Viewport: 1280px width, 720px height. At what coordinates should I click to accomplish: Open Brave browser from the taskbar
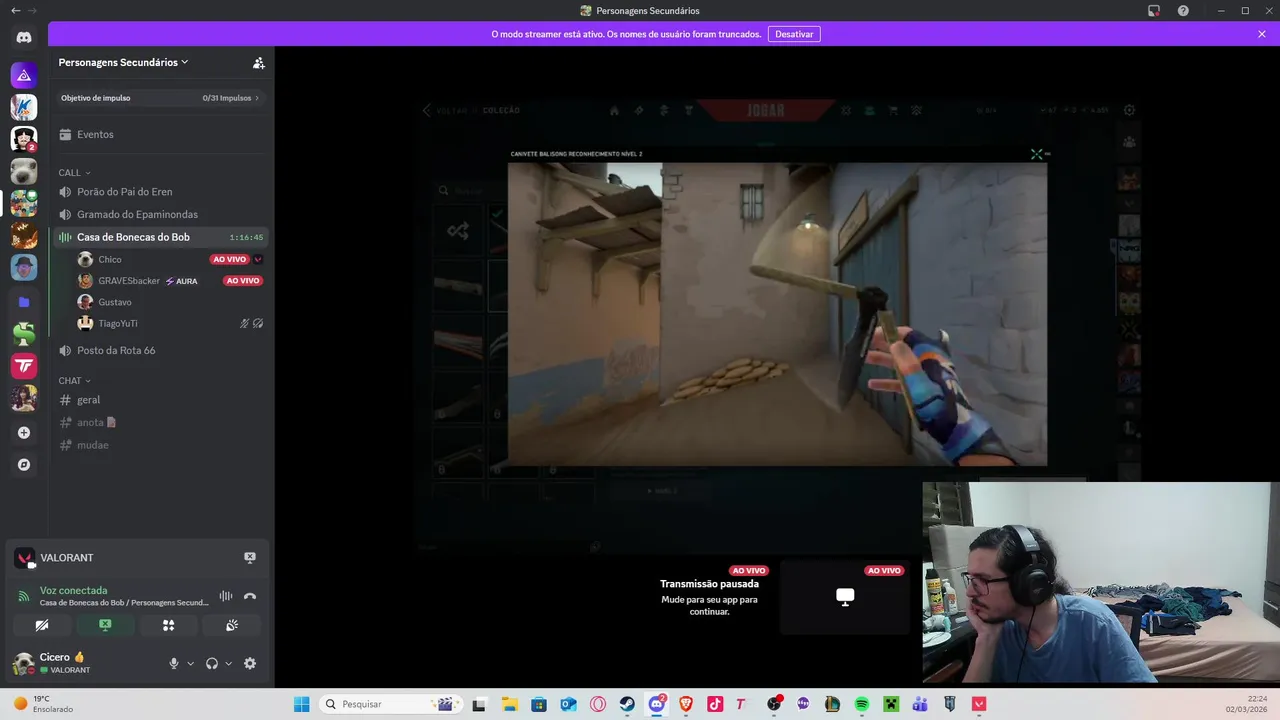click(x=686, y=704)
